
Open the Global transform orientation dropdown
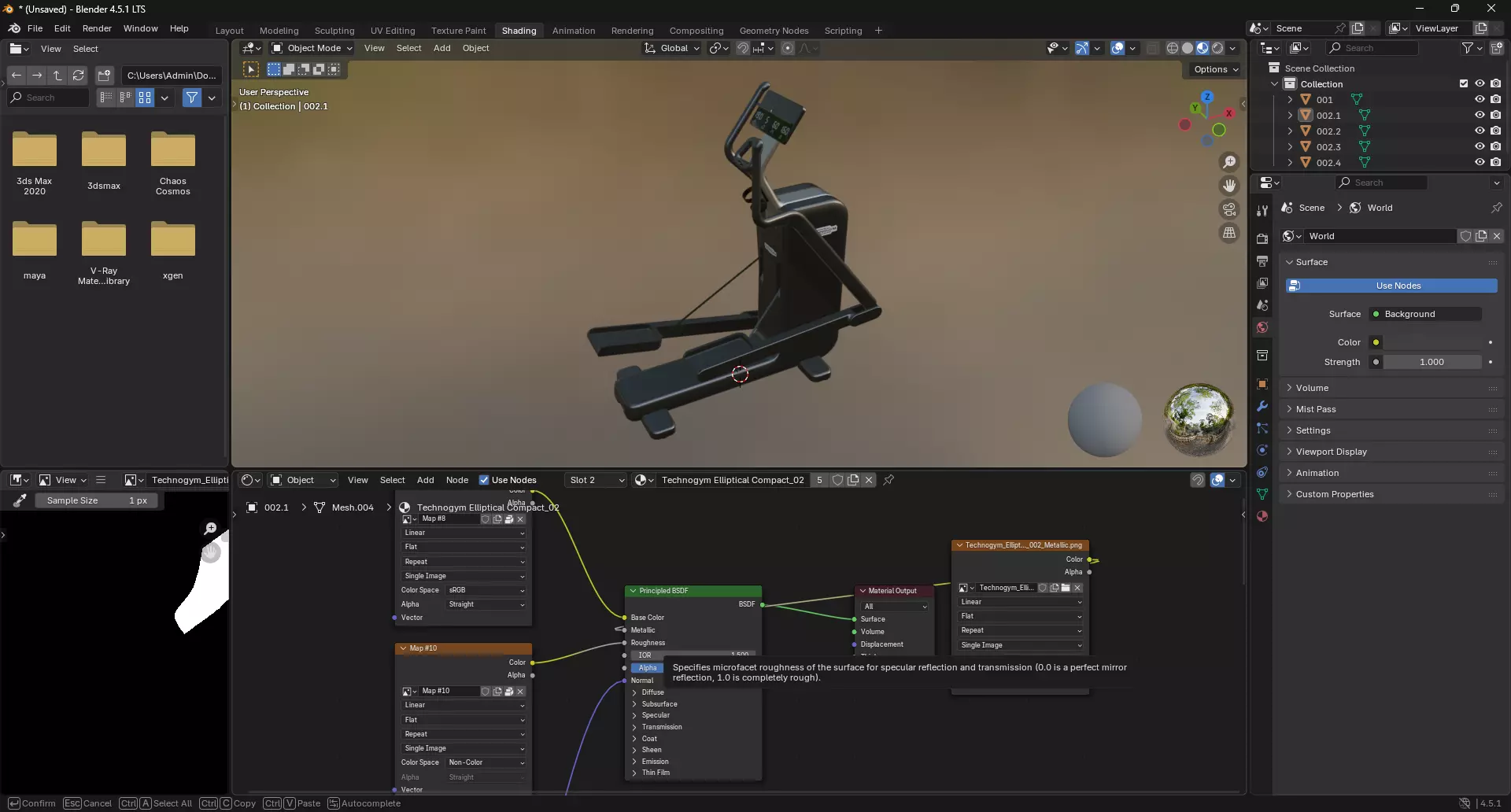click(671, 48)
